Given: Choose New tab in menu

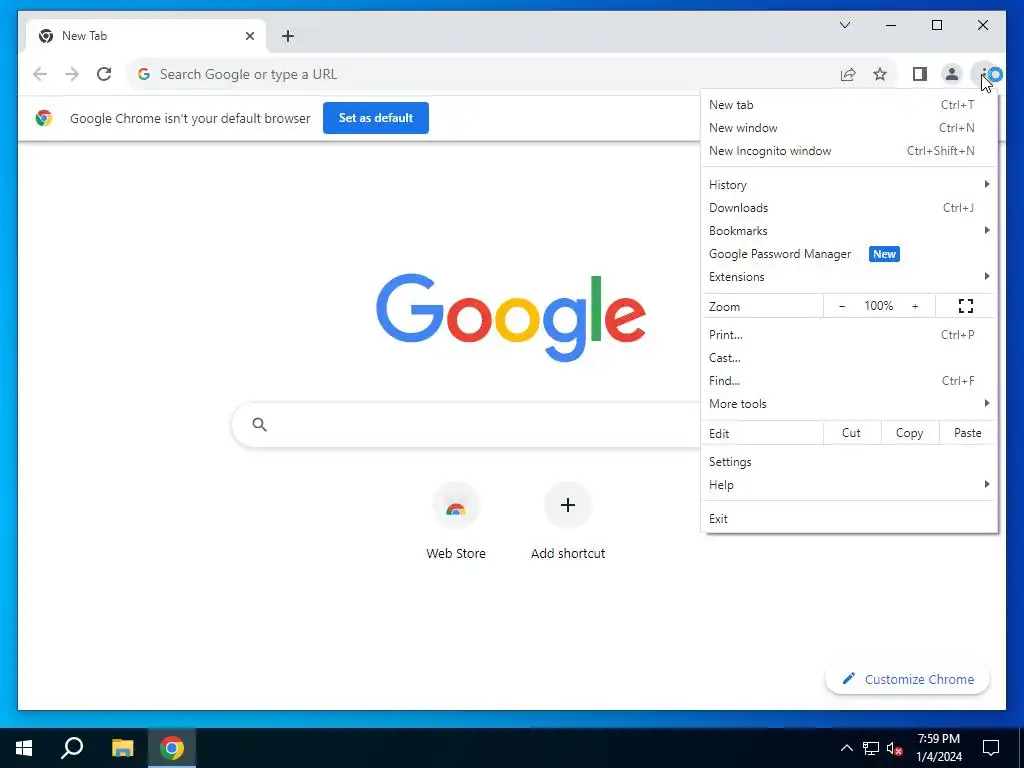Looking at the screenshot, I should click(x=849, y=104).
